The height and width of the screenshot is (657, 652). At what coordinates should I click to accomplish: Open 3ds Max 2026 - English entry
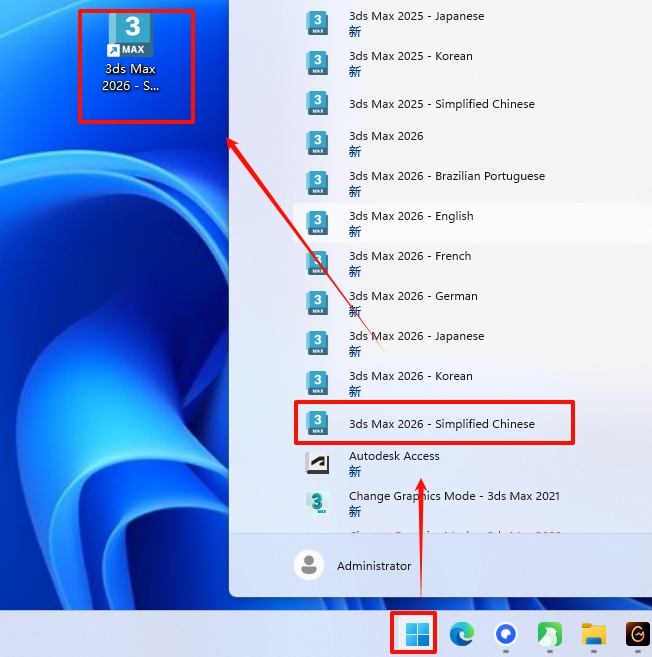(x=411, y=217)
